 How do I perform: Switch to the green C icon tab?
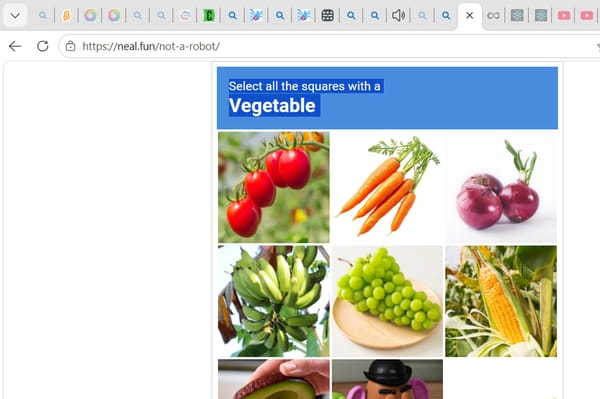[x=209, y=16]
